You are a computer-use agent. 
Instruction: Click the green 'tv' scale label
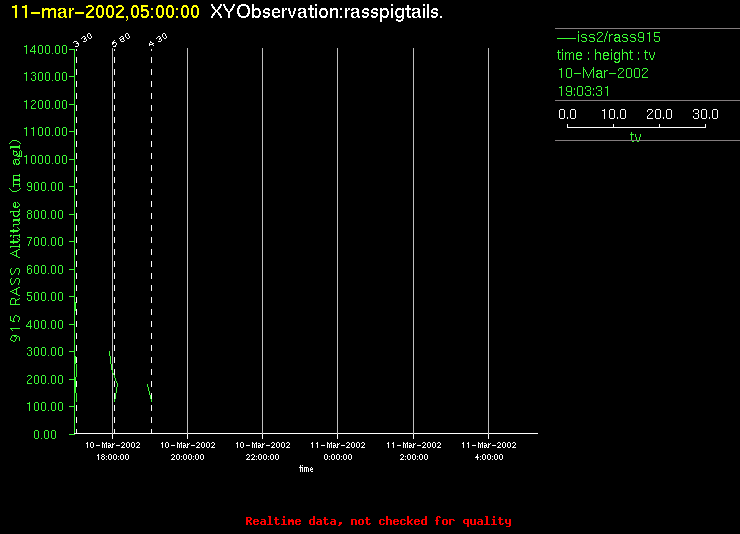(636, 137)
